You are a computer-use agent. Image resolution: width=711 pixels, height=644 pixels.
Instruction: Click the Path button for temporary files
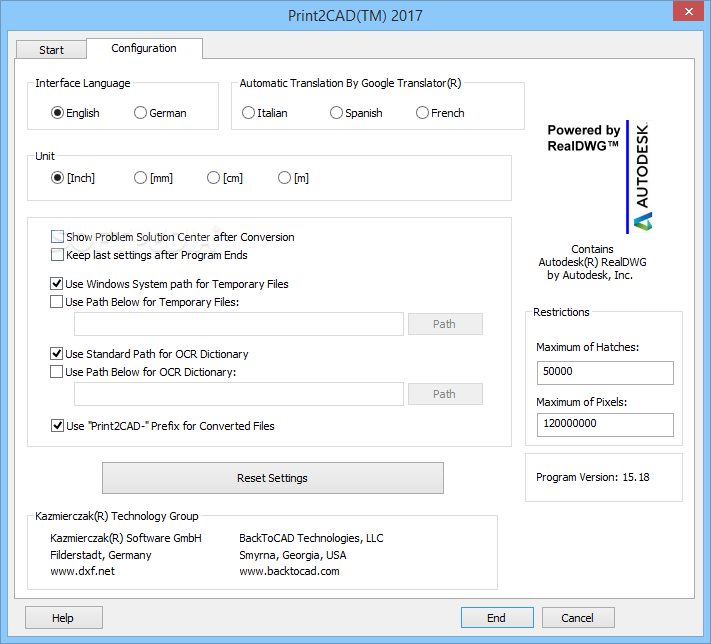click(445, 324)
